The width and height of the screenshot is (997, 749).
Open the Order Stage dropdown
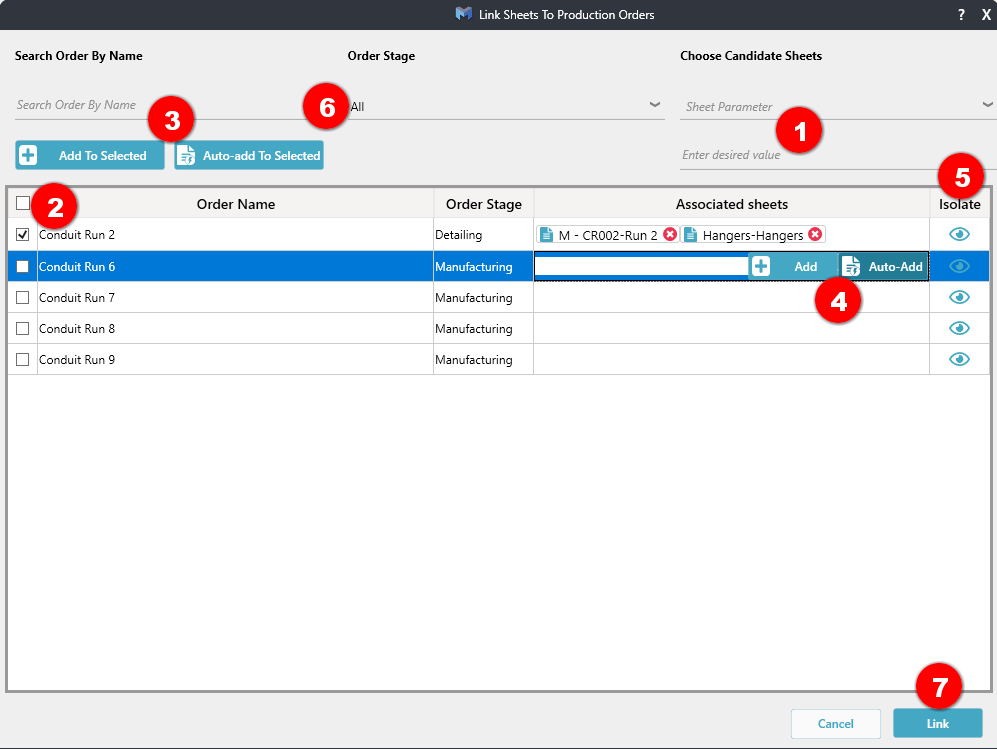654,104
